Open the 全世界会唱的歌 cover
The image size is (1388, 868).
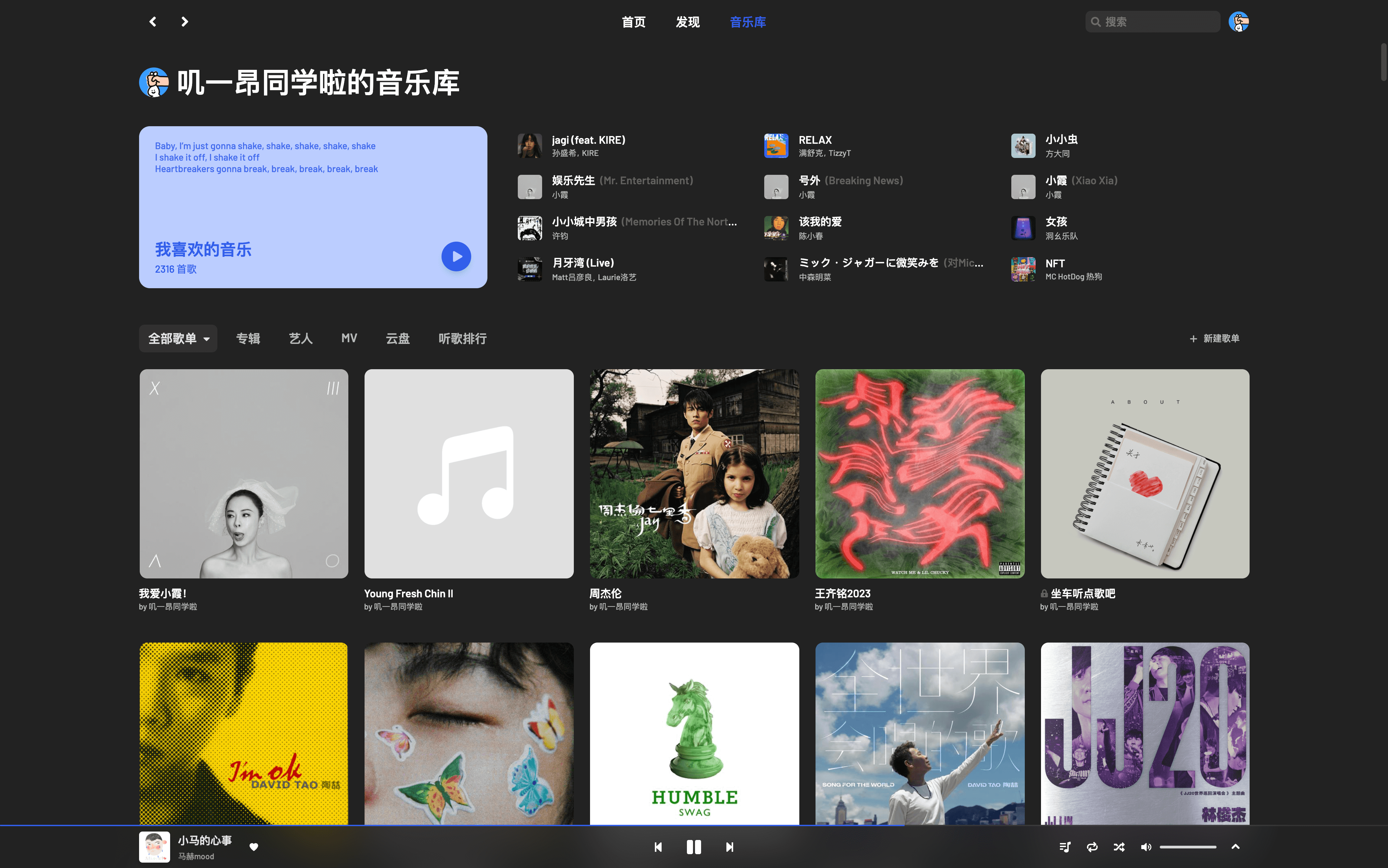coord(919,733)
